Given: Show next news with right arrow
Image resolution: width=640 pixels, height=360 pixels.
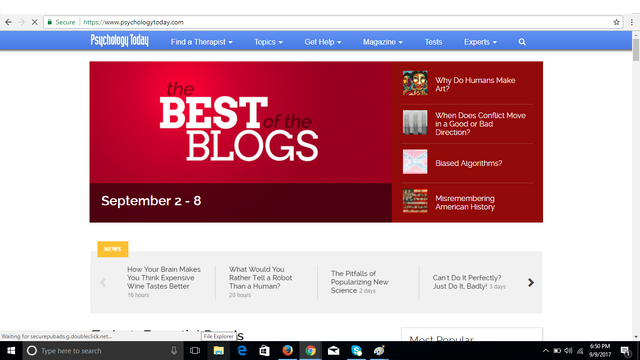Looking at the screenshot, I should click(531, 282).
